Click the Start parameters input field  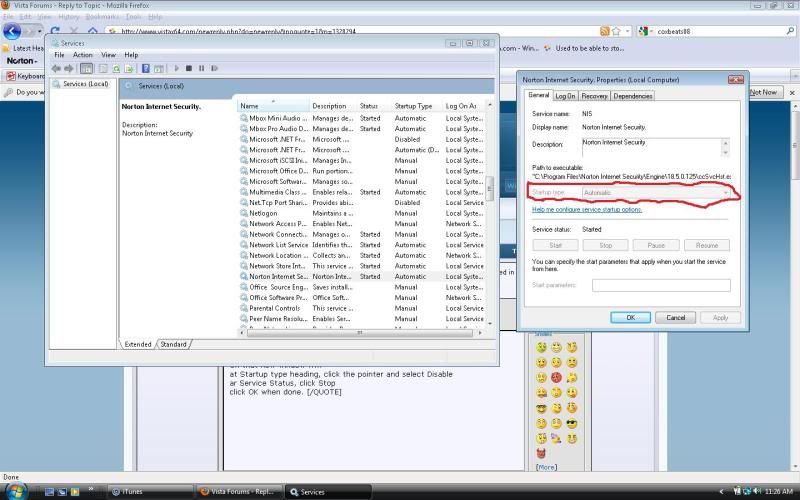point(661,286)
